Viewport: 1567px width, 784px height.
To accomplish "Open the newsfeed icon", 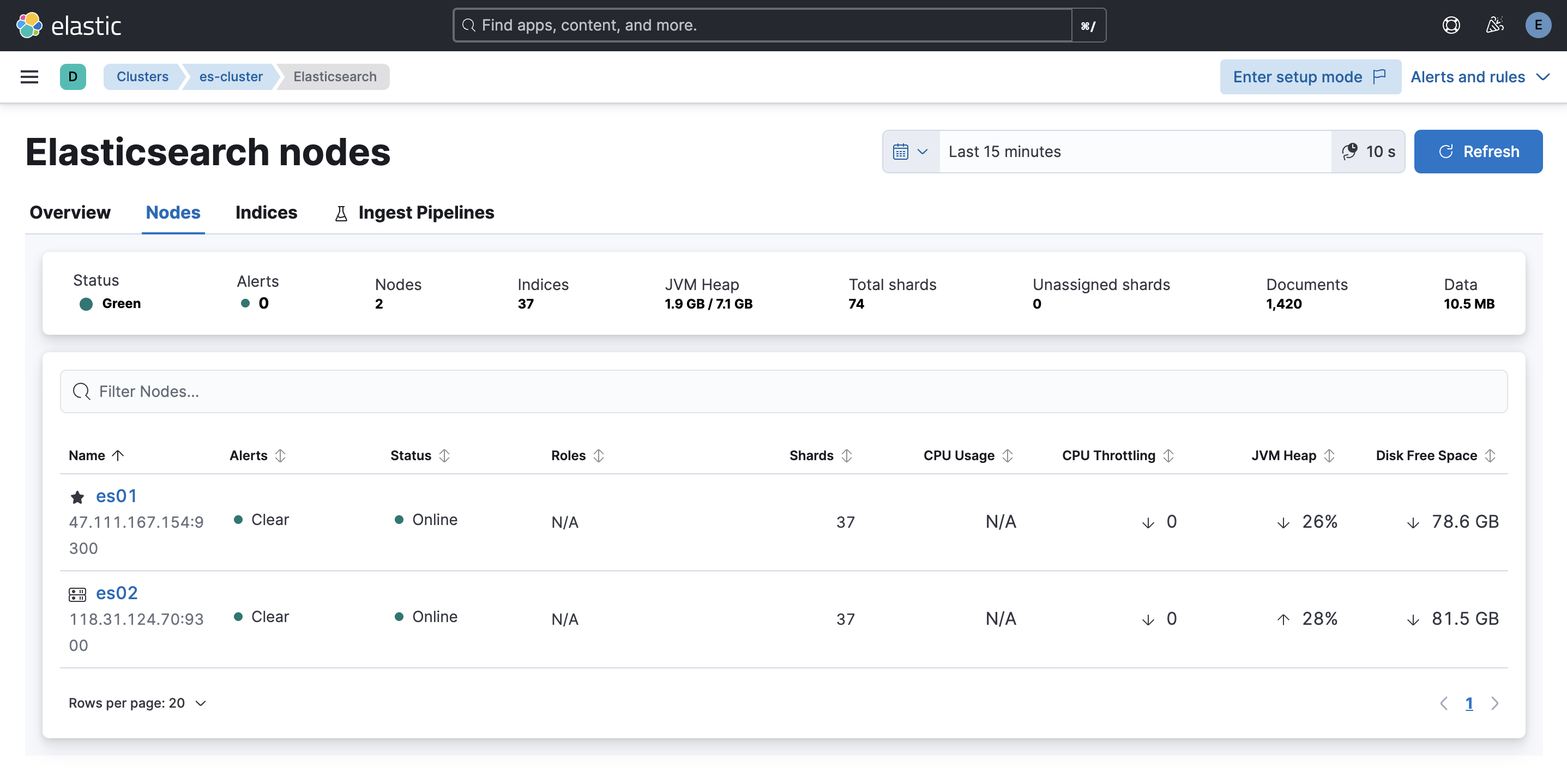I will 1495,25.
